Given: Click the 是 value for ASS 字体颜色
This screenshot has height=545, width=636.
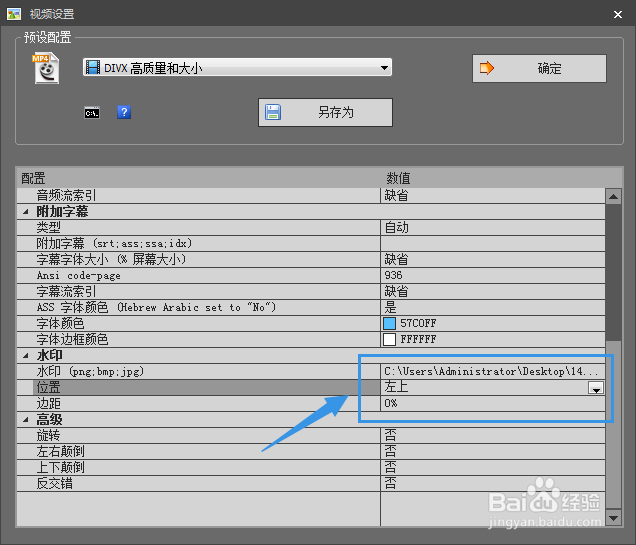Looking at the screenshot, I should 390,307.
